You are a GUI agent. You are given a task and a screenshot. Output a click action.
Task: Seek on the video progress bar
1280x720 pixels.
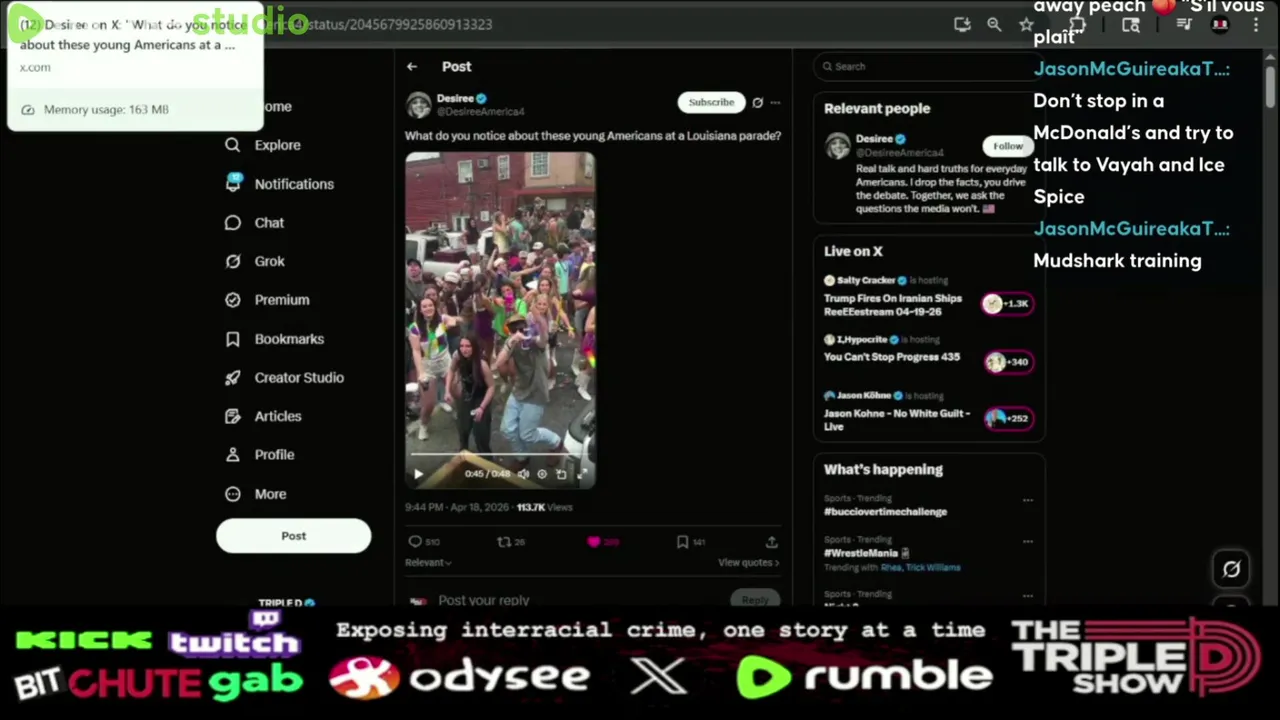click(500, 455)
